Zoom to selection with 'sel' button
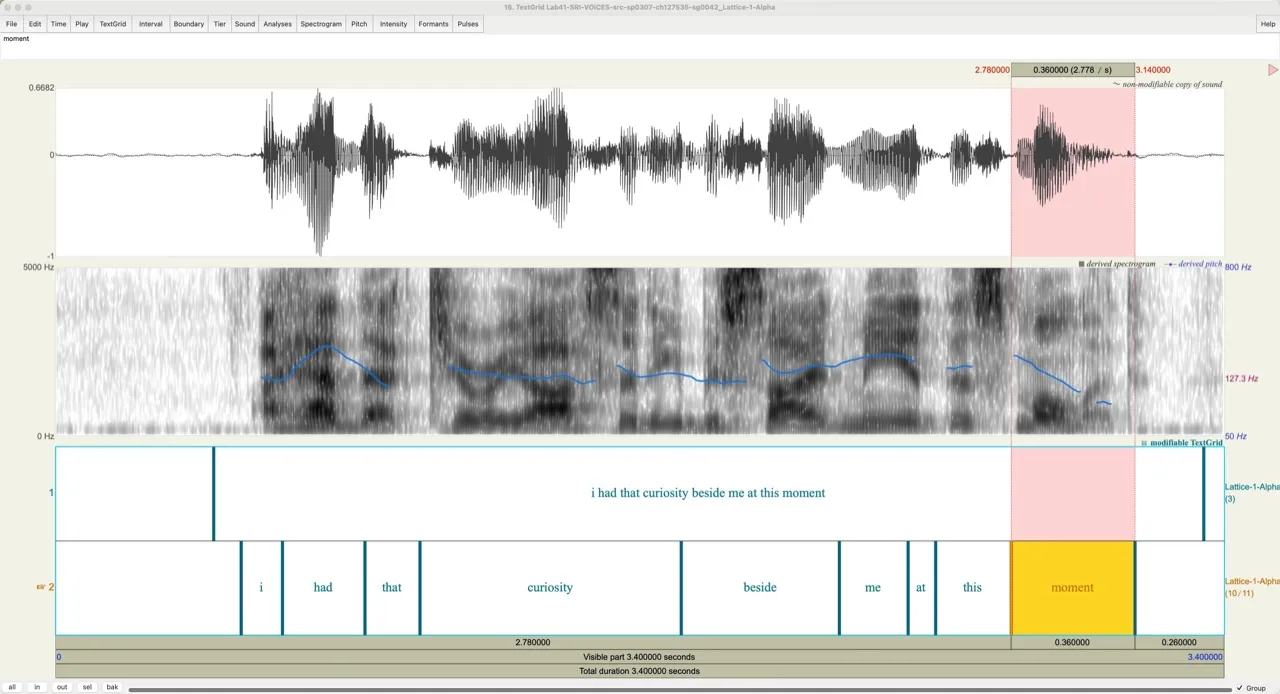 87,687
